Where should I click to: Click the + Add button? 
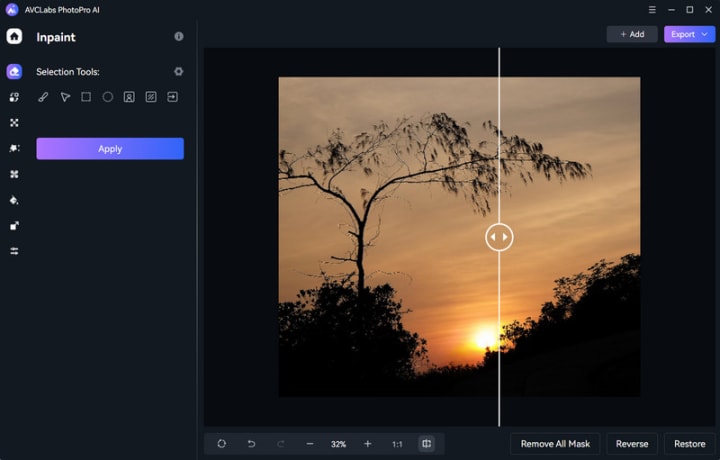632,34
